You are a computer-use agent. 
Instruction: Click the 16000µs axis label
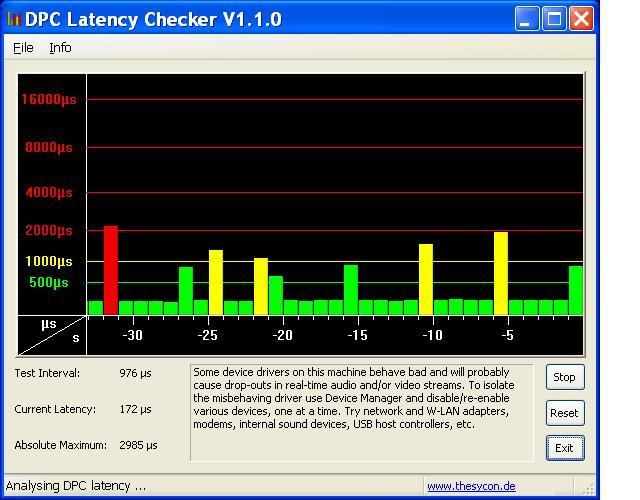pyautogui.click(x=49, y=99)
